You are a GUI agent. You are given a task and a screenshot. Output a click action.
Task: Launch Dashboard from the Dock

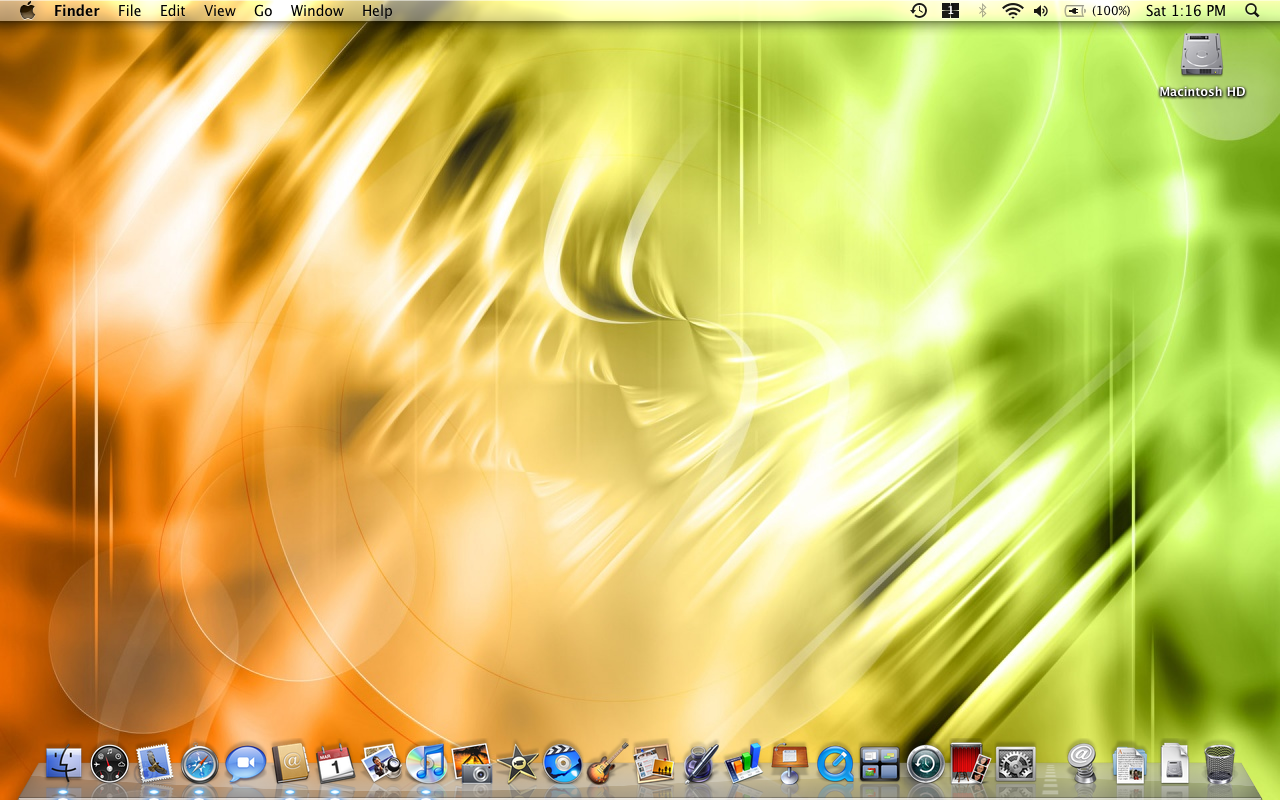click(x=109, y=765)
